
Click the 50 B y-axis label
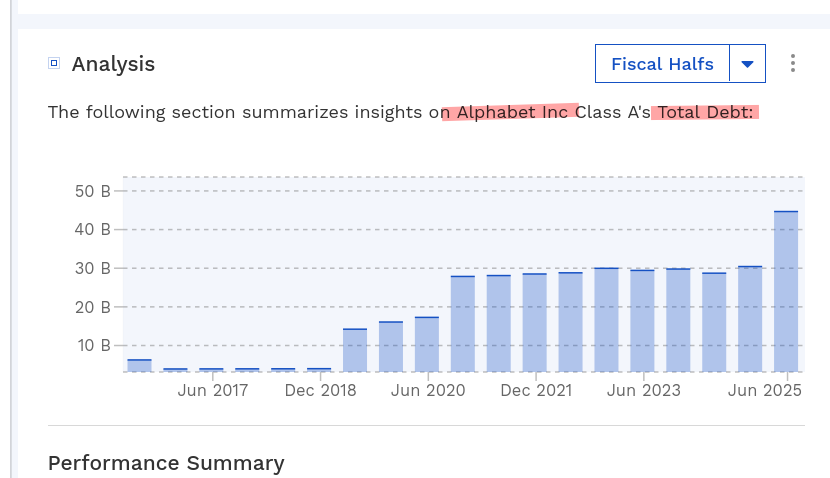[92, 191]
